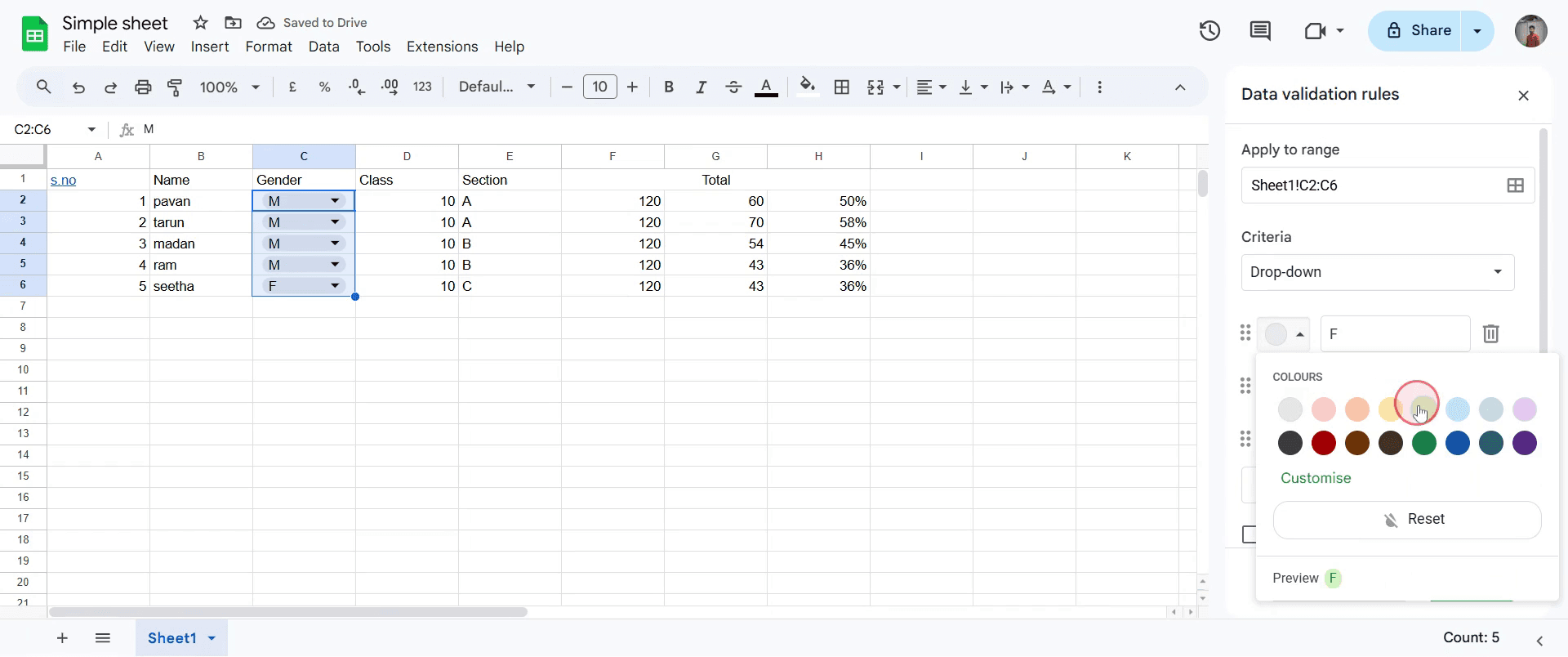
Task: Edit the Apply to range field
Action: coord(1372,185)
